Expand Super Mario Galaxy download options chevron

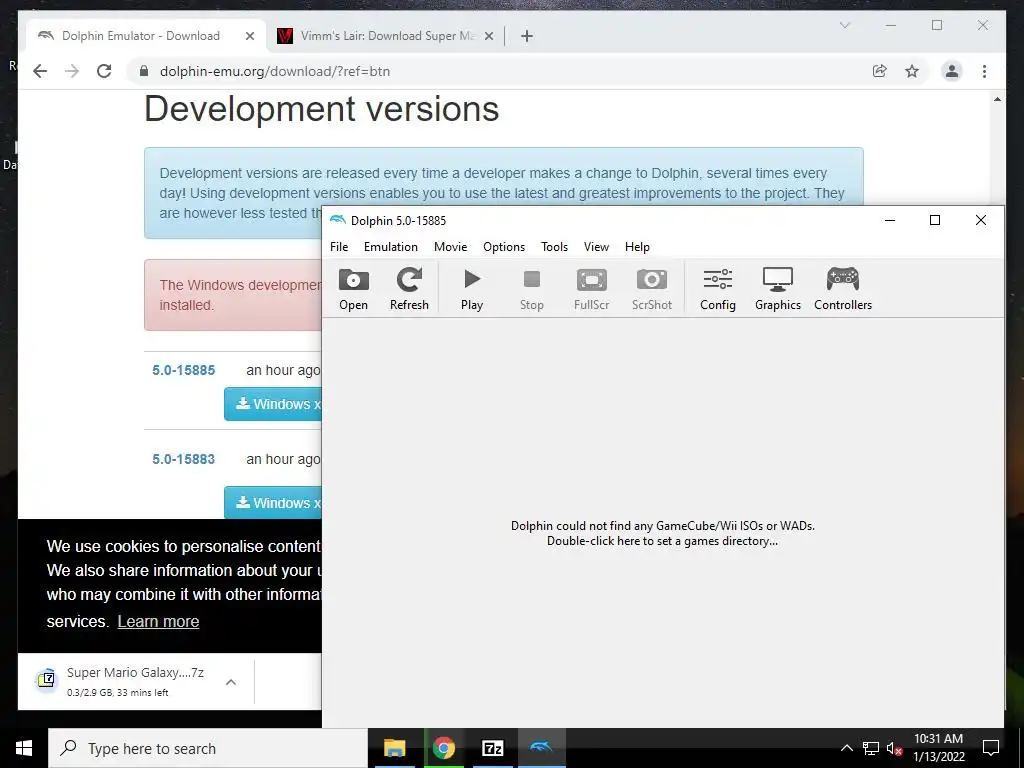[231, 682]
